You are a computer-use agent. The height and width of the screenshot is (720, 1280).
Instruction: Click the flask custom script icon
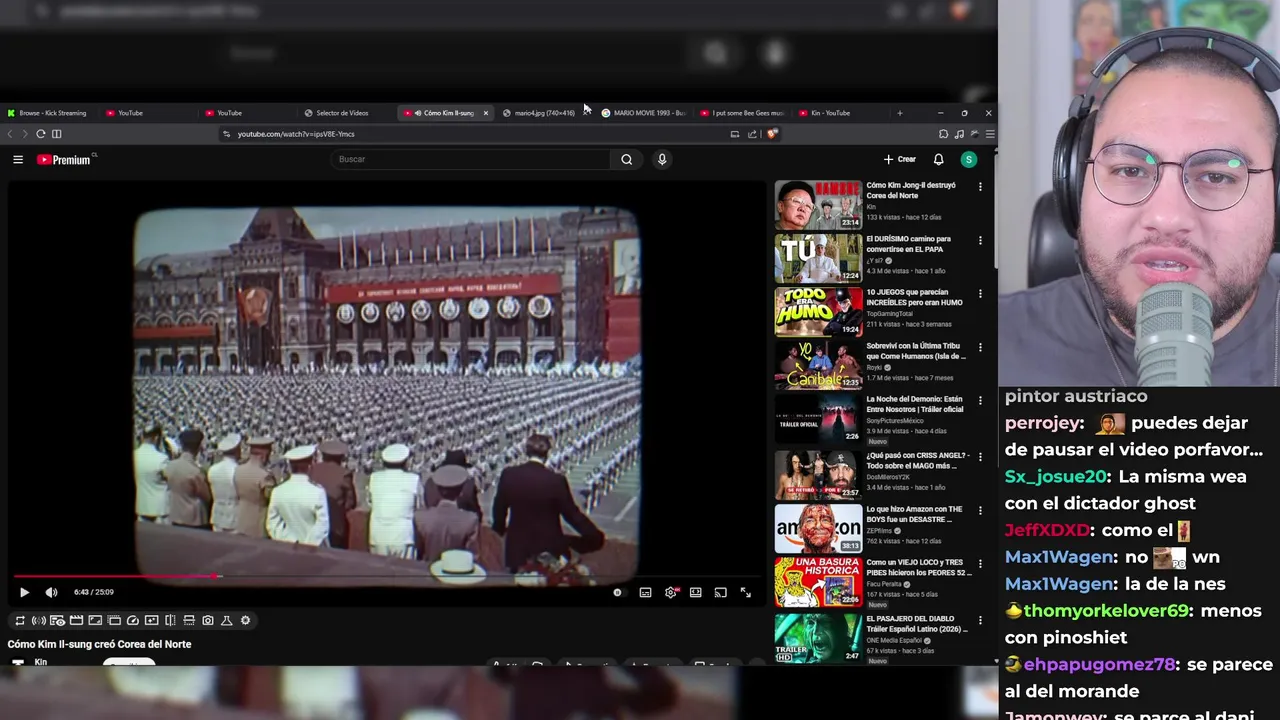(x=226, y=620)
